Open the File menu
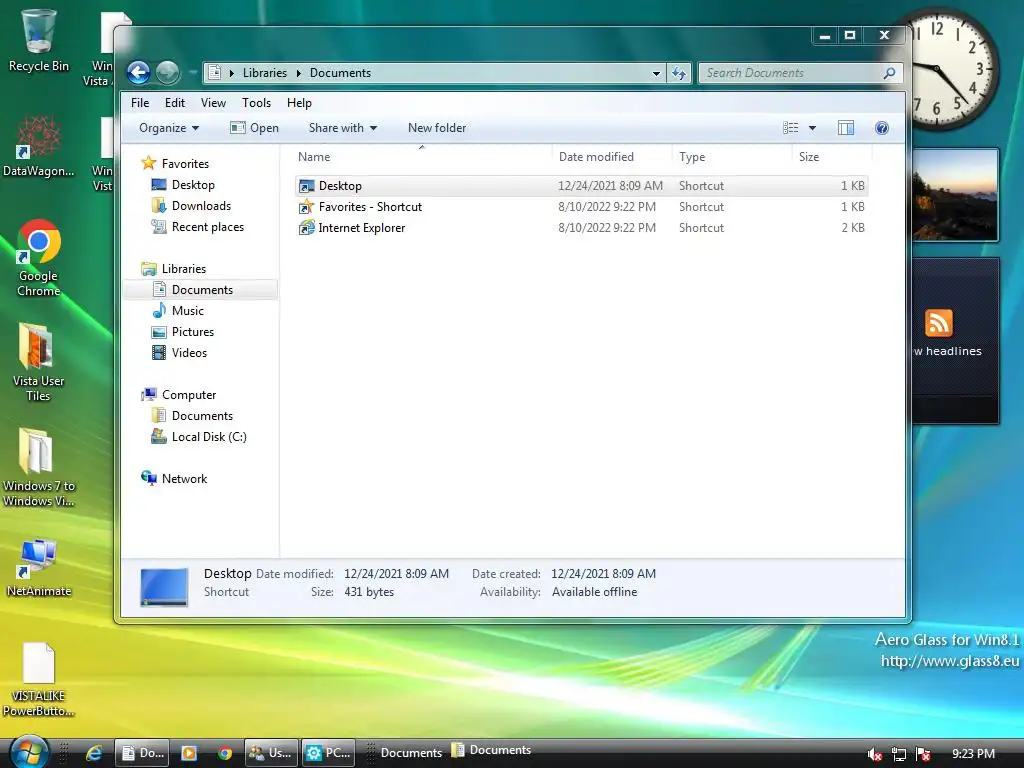 tap(140, 103)
